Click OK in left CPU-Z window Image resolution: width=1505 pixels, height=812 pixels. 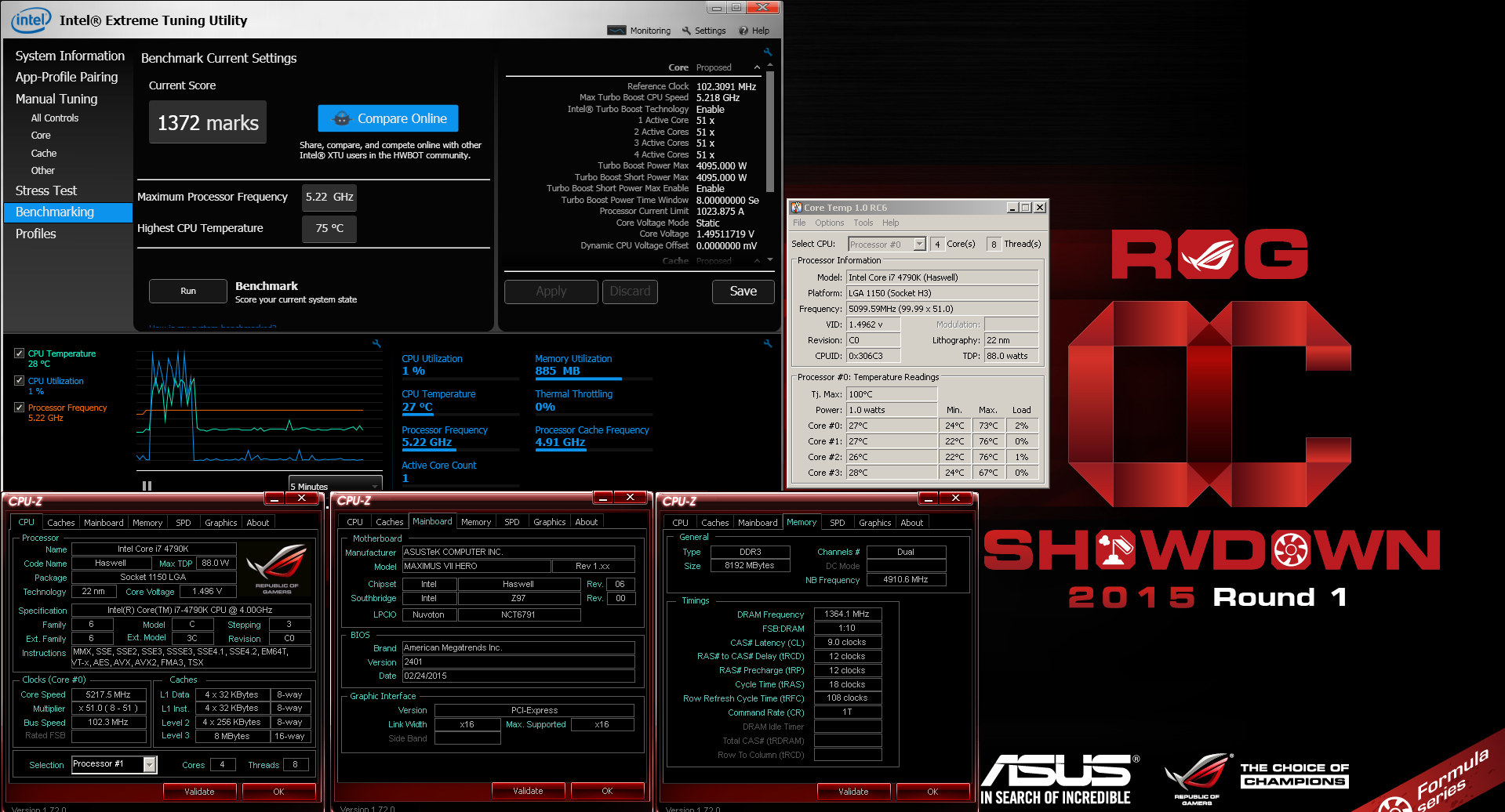pos(278,792)
